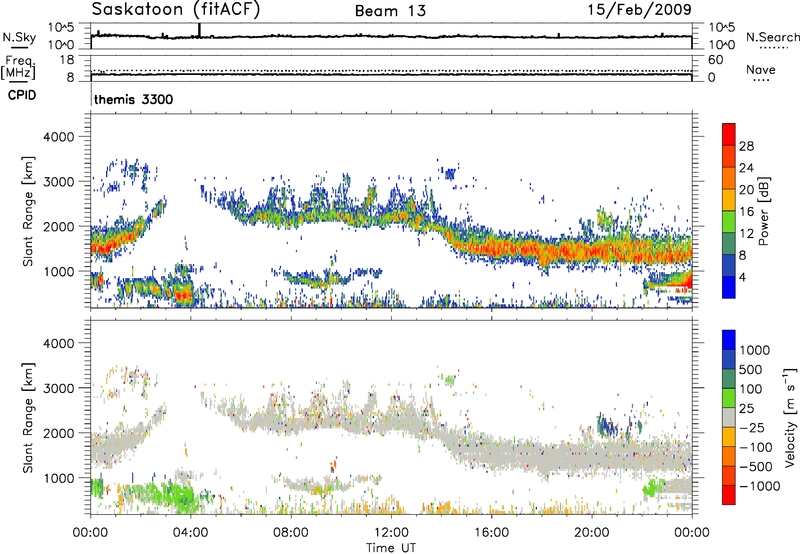Click the '500' label on the velocity colorbar

tap(750, 370)
